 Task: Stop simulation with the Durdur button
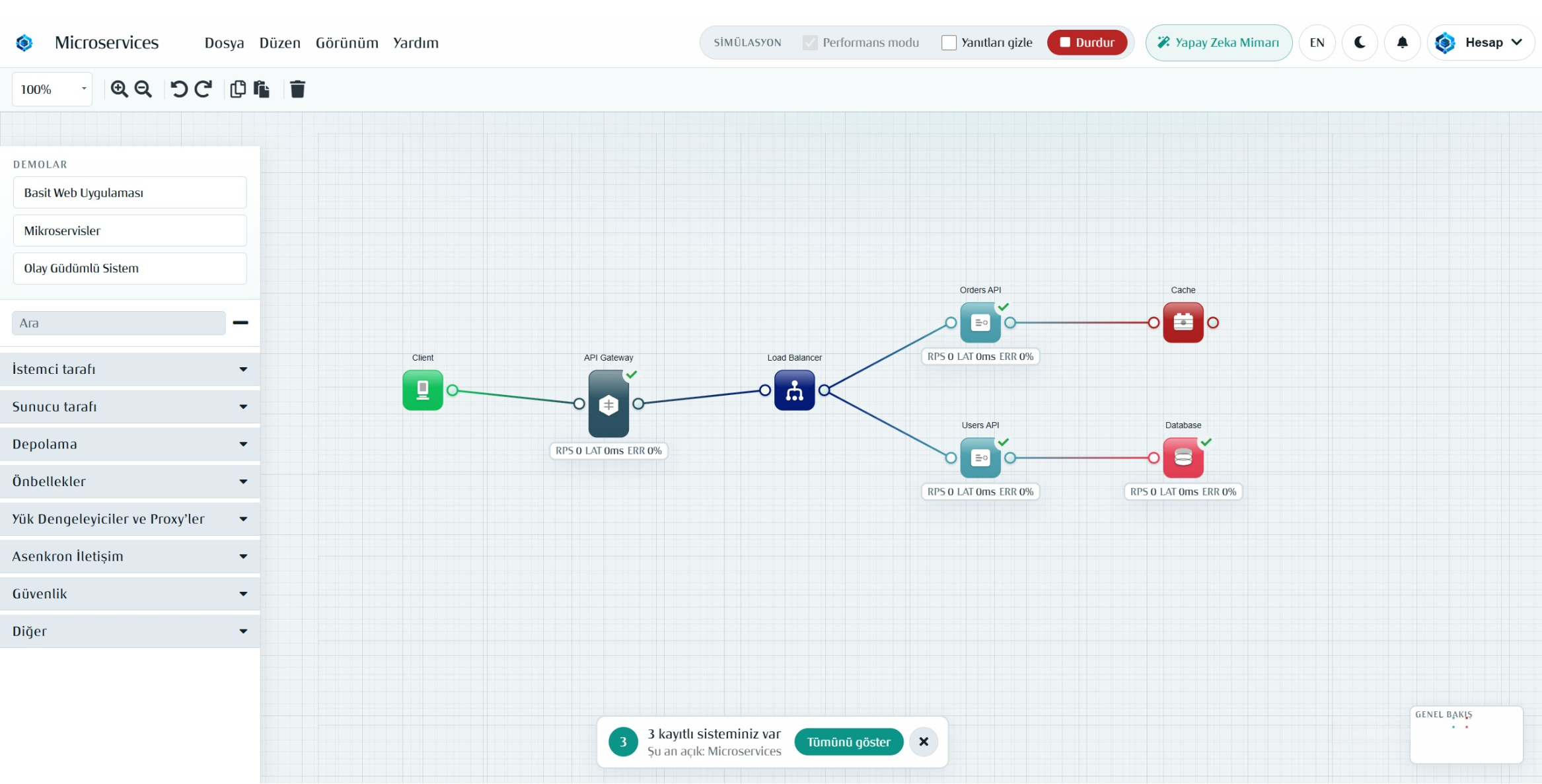[1087, 42]
